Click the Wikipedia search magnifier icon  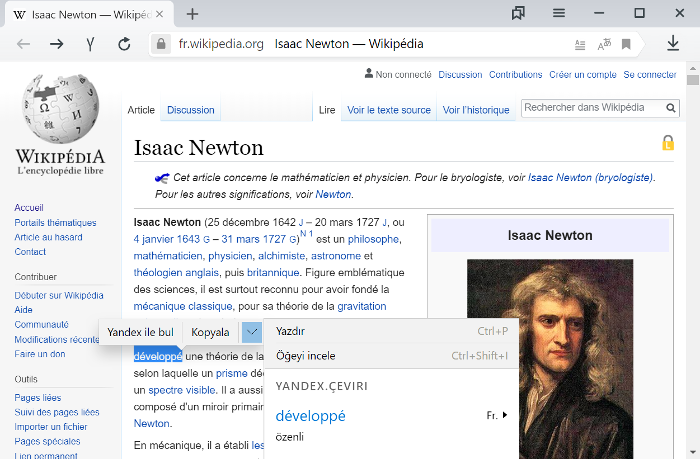coord(671,108)
